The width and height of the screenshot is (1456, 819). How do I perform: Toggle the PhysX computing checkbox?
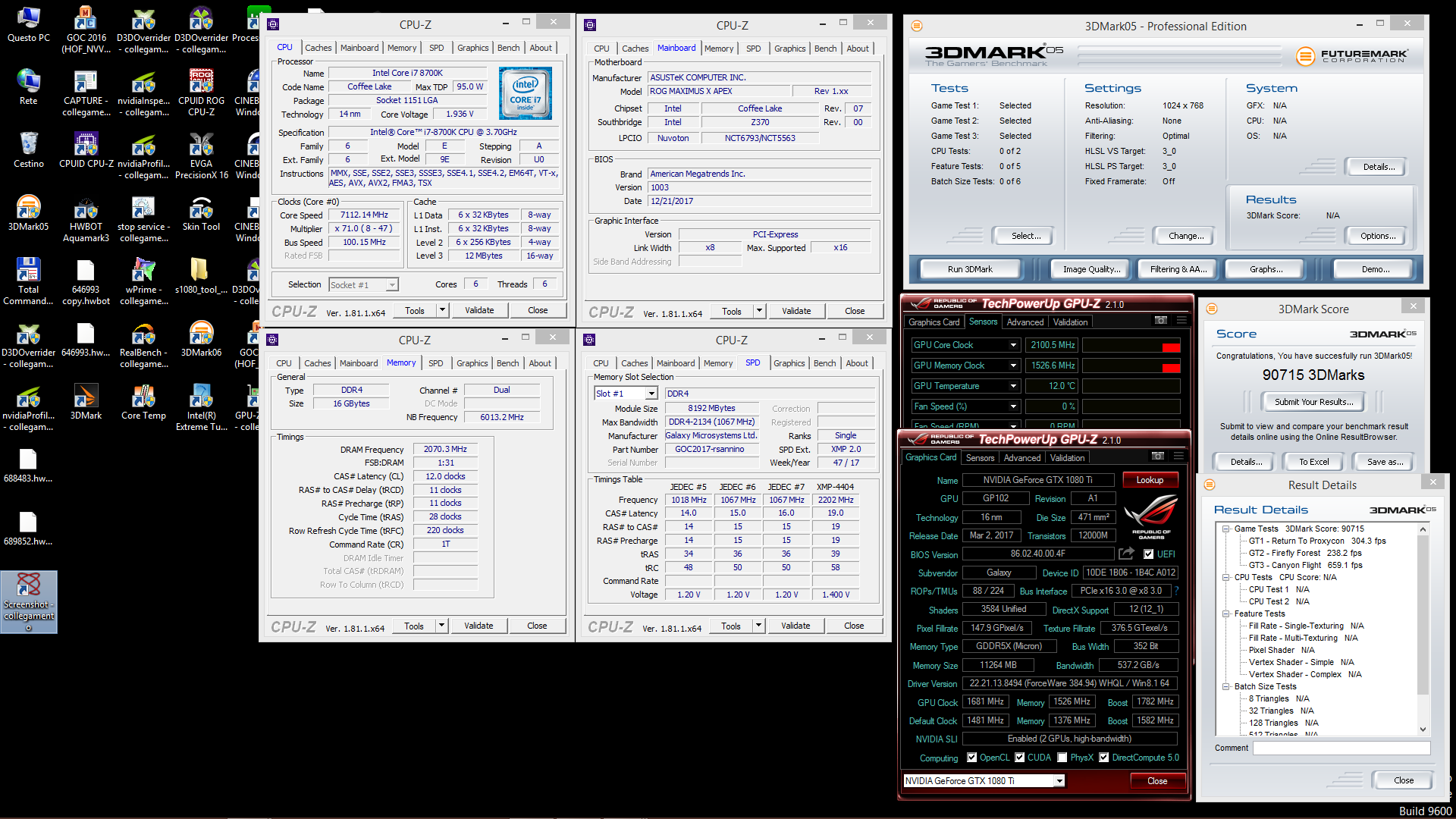1062,758
